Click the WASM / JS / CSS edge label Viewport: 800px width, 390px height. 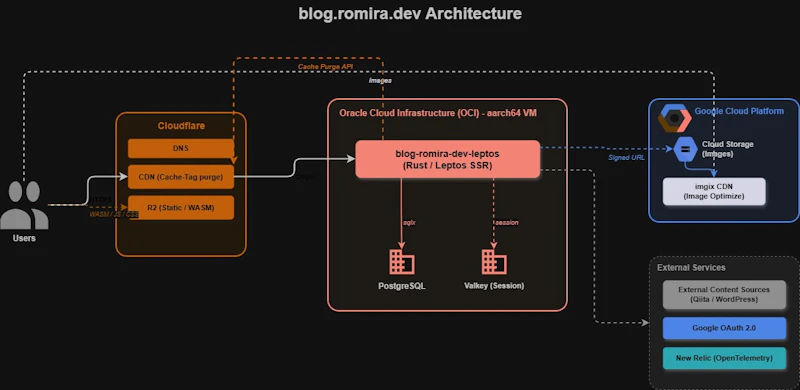pyautogui.click(x=114, y=214)
